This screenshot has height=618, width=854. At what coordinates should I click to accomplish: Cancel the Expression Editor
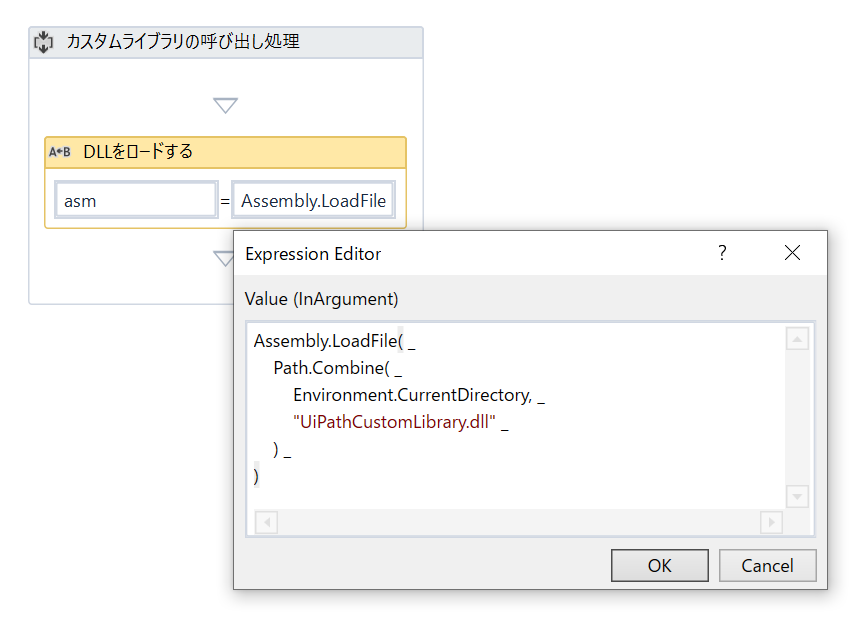tap(767, 566)
